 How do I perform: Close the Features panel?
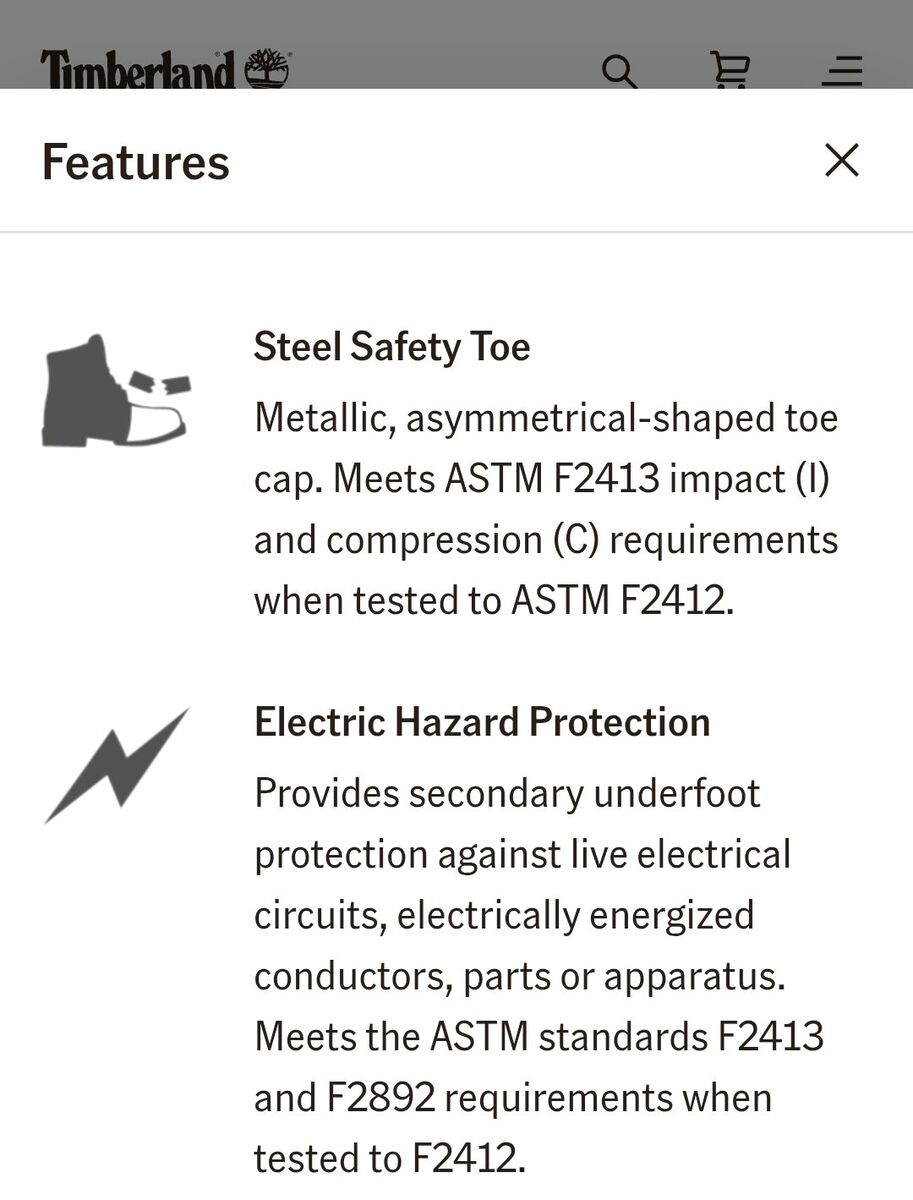pyautogui.click(x=841, y=160)
